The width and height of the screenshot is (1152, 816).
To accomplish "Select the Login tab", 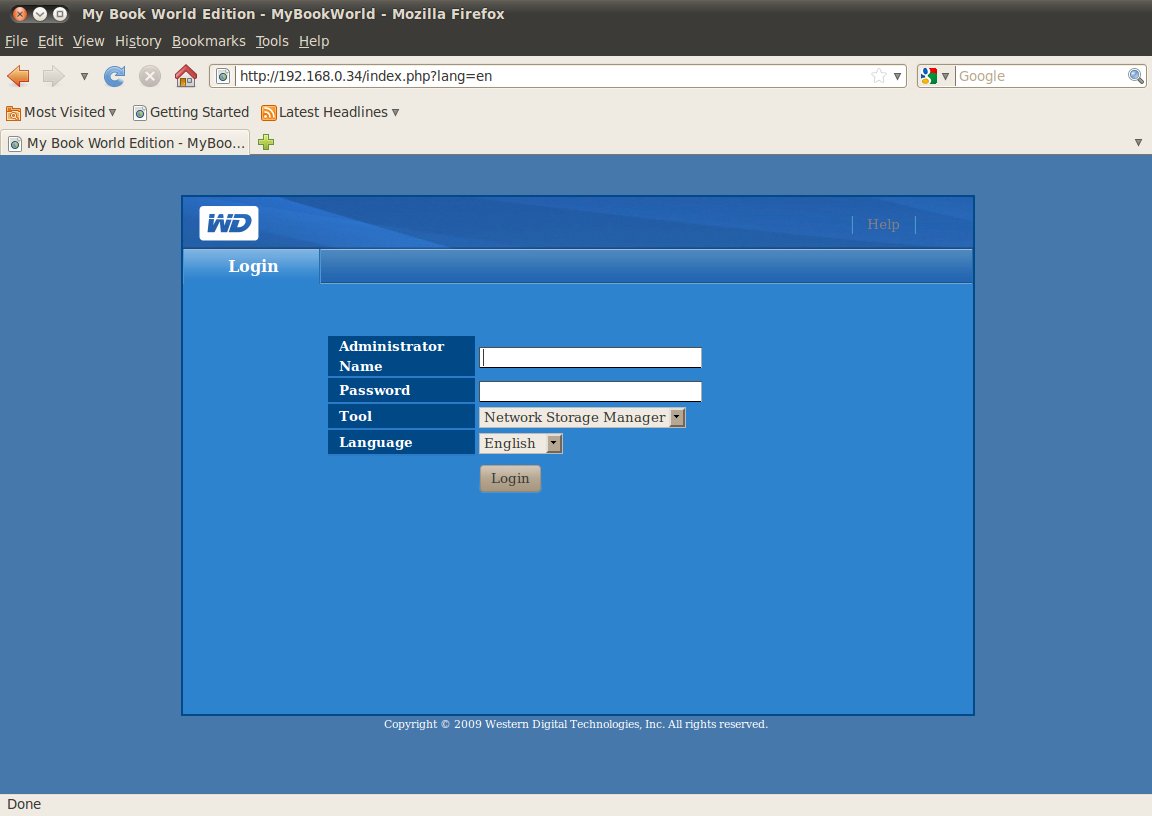I will [252, 266].
